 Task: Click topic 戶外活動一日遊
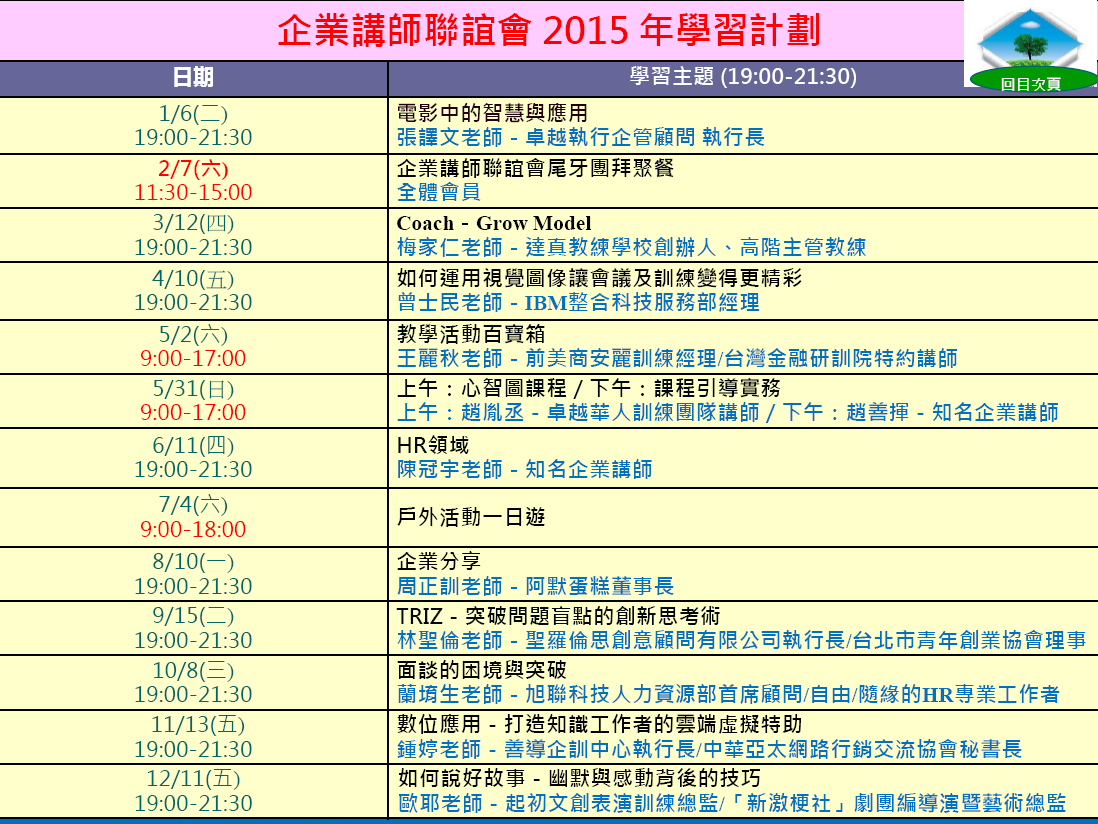tap(471, 517)
